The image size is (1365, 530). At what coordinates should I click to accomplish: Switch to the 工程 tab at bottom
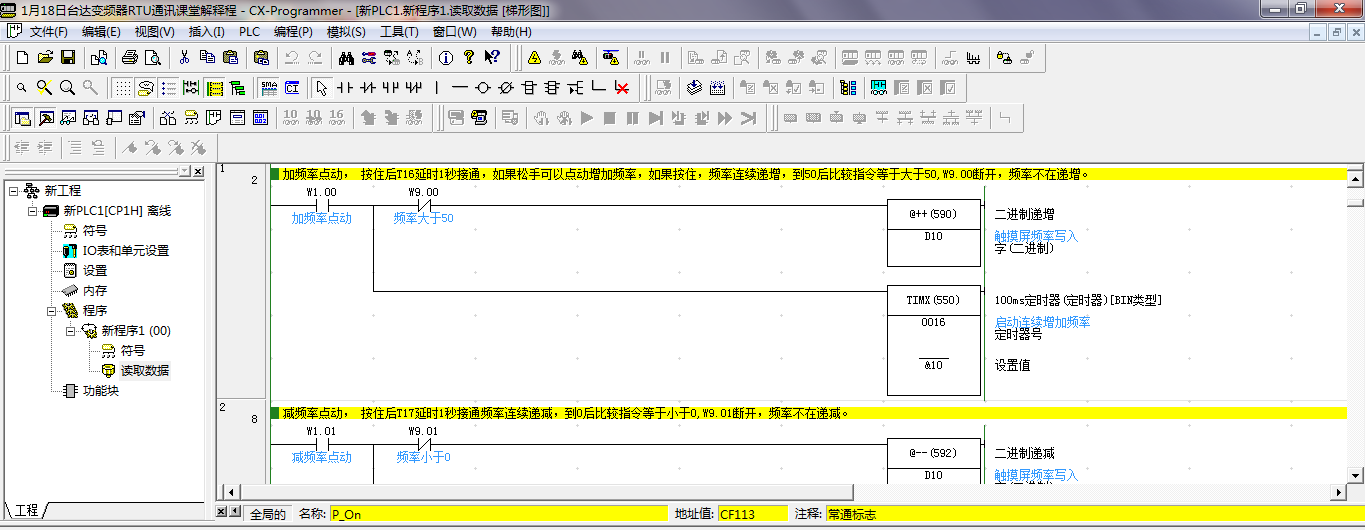click(26, 510)
